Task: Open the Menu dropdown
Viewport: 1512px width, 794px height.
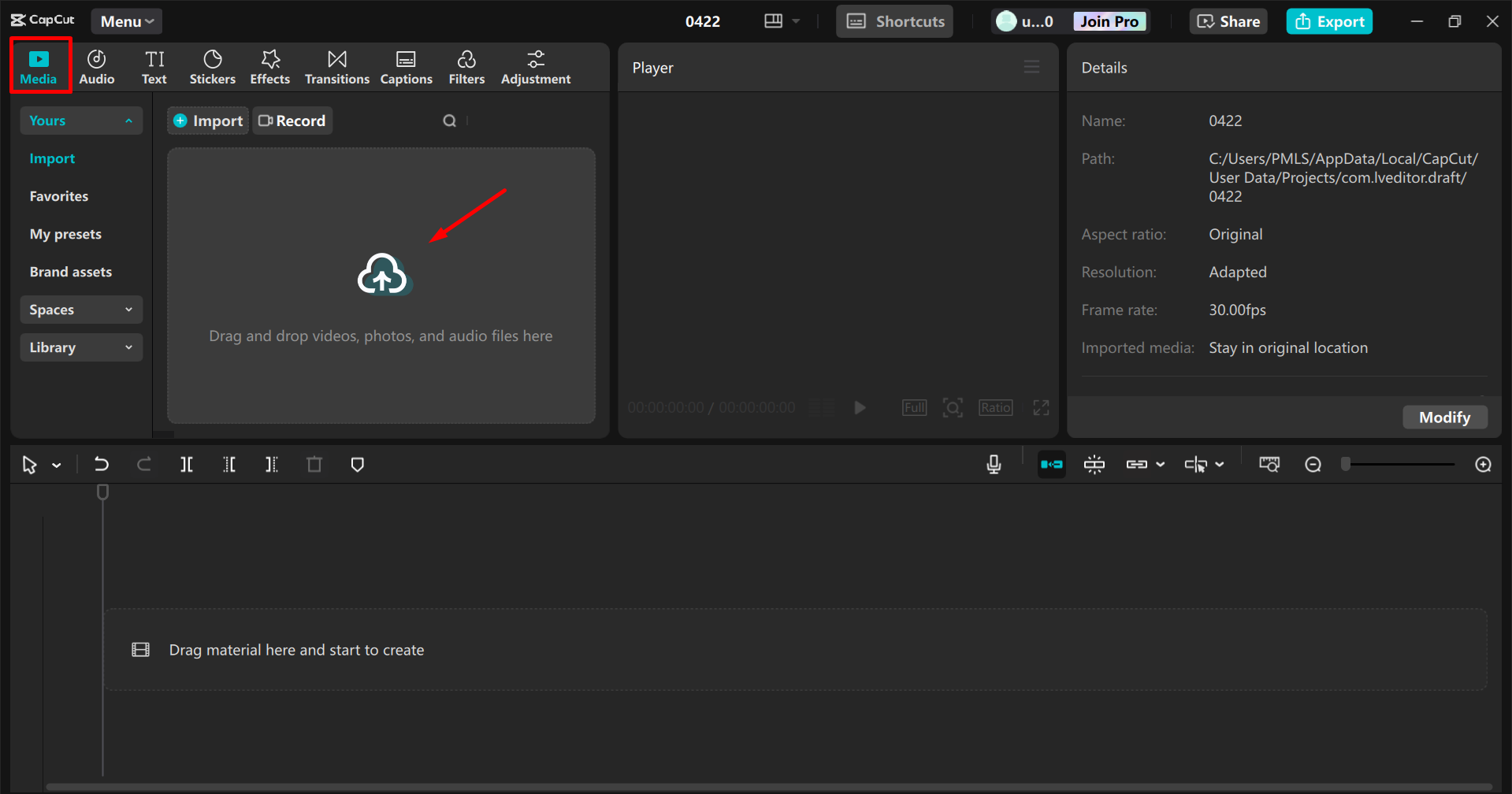Action: (x=127, y=21)
